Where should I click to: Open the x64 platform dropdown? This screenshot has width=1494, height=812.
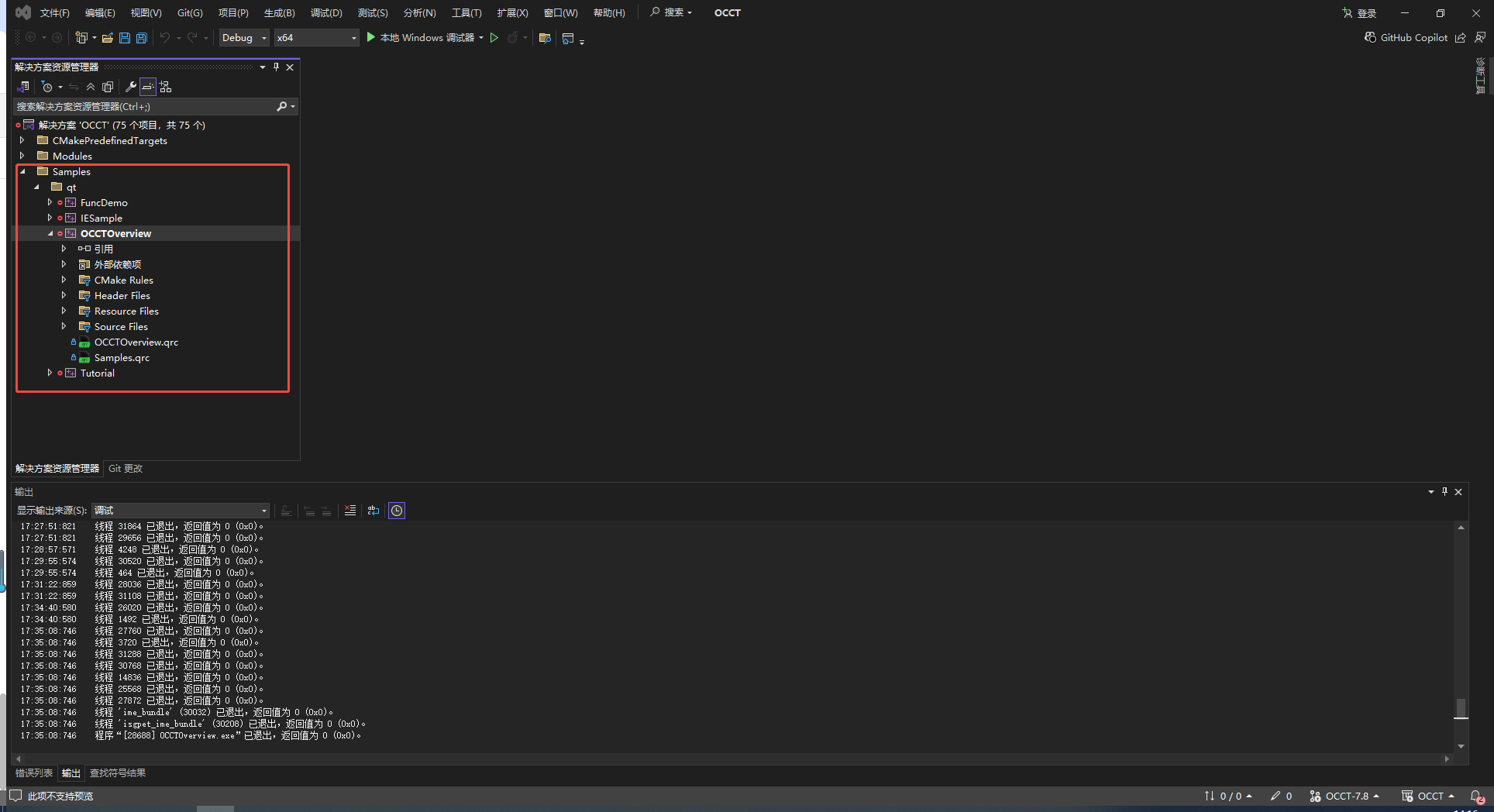point(317,37)
